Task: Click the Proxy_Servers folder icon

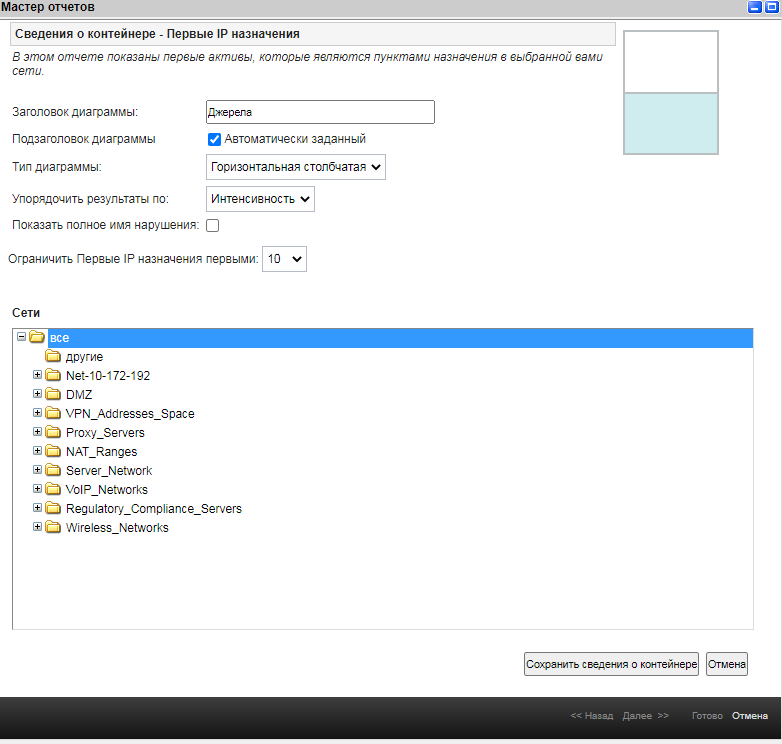Action: (53, 432)
